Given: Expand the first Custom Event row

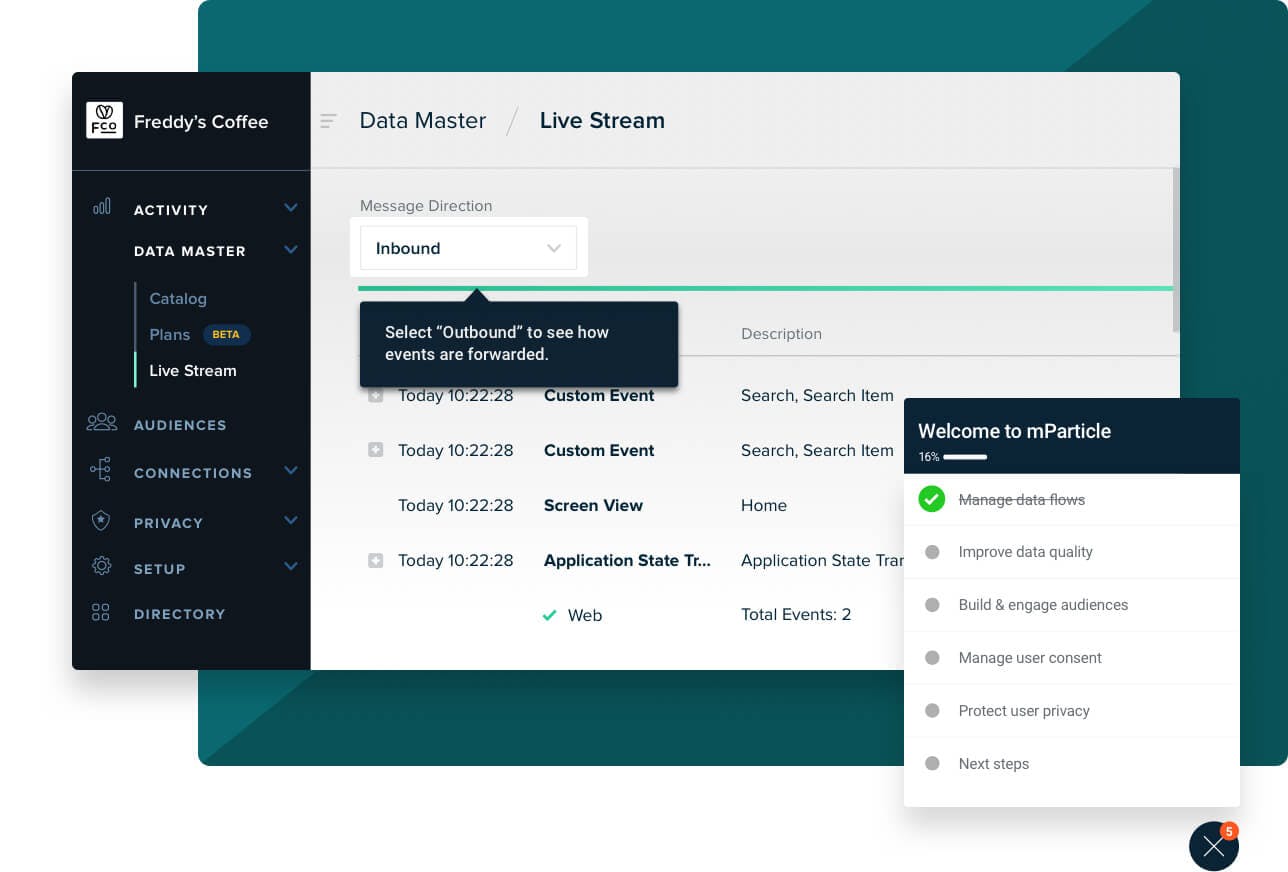Looking at the screenshot, I should tap(376, 396).
